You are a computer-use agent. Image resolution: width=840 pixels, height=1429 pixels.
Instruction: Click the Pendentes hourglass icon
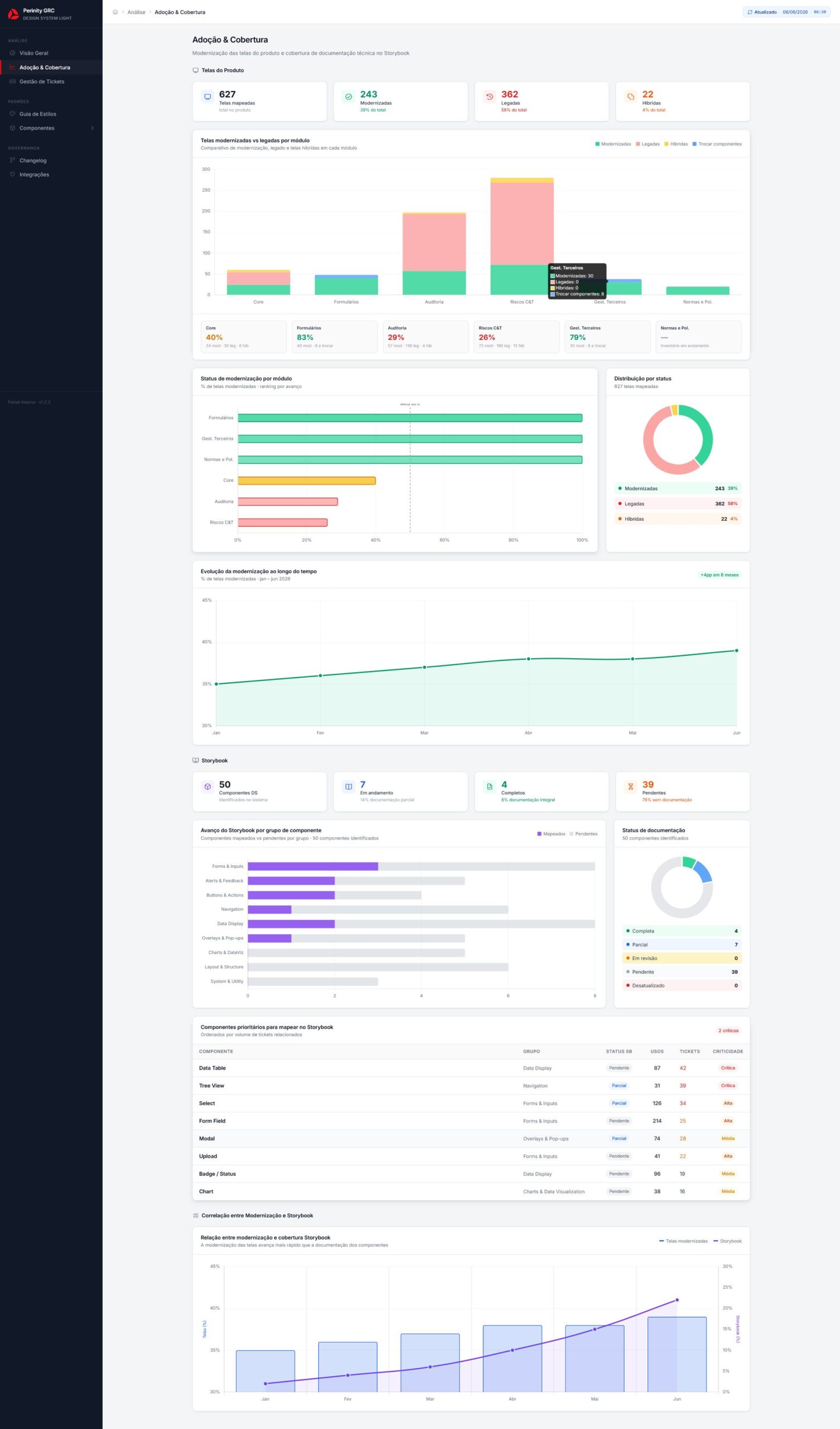(x=631, y=787)
